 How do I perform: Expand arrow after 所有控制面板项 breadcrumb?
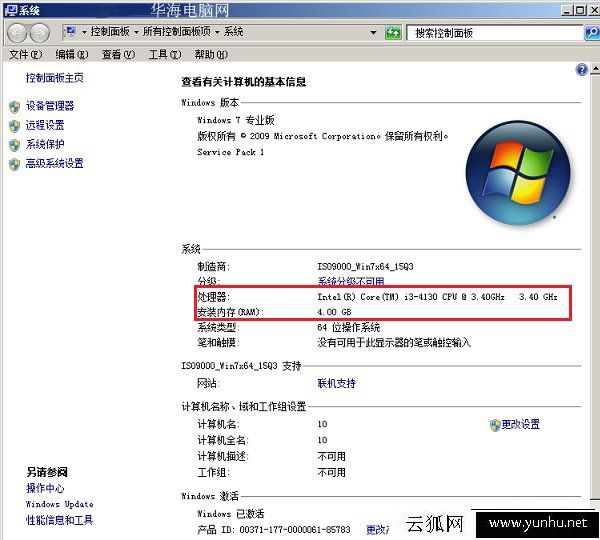[217, 32]
